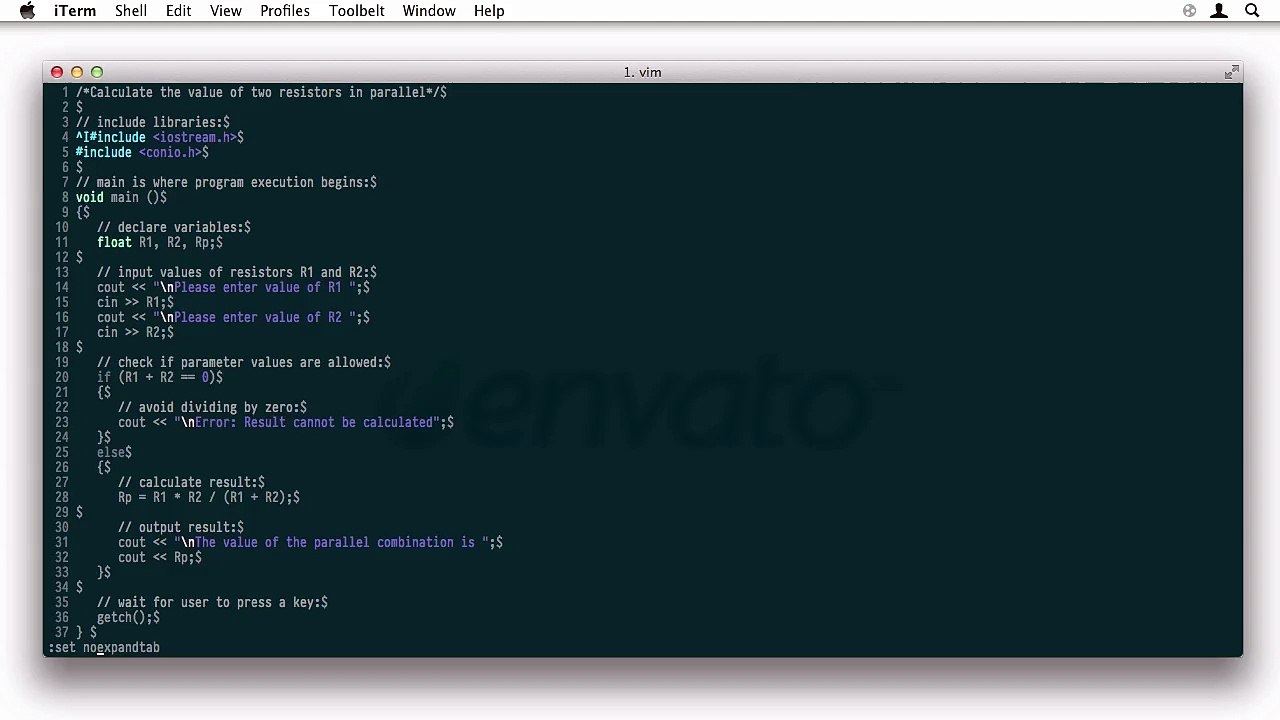Minimize iTerm window with yellow button
This screenshot has width=1280, height=720.
tap(77, 72)
